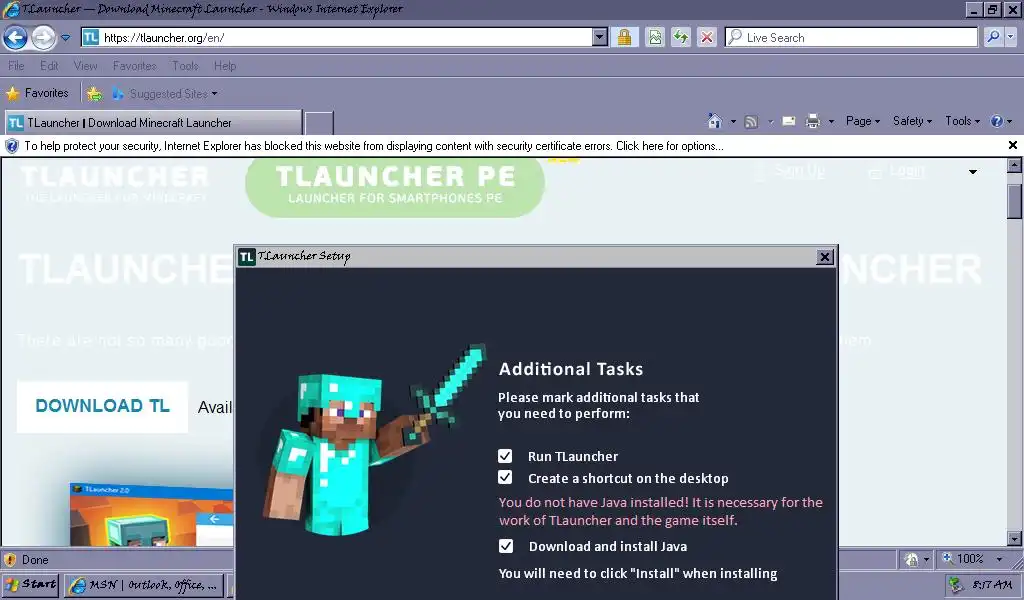Viewport: 1024px width, 600px height.
Task: Click the page scrollbar up arrow
Action: point(1014,165)
